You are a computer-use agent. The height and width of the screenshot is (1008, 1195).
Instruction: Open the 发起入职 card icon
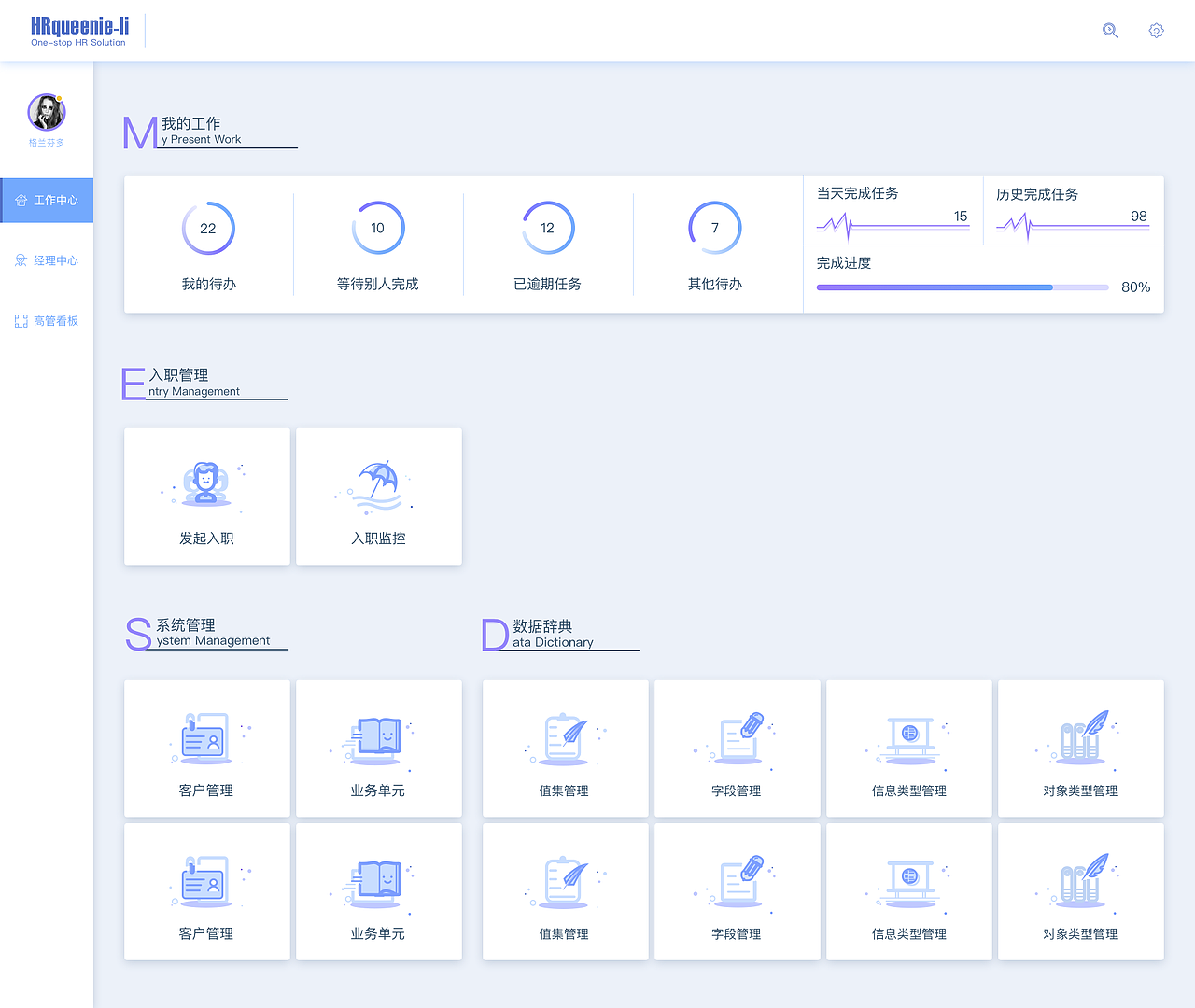(x=206, y=484)
